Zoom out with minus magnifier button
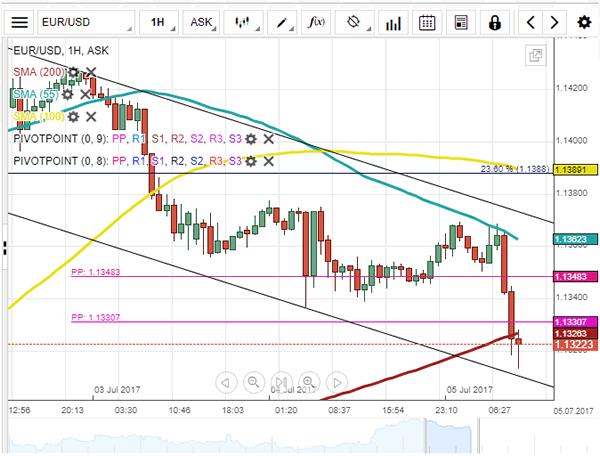Image resolution: width=600 pixels, height=456 pixels. (254, 382)
